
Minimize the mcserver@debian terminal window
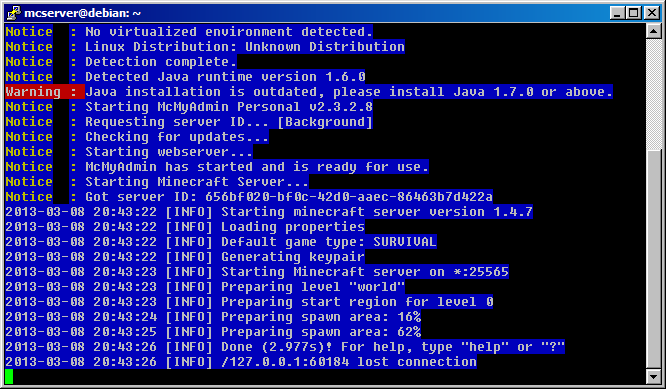coord(617,13)
